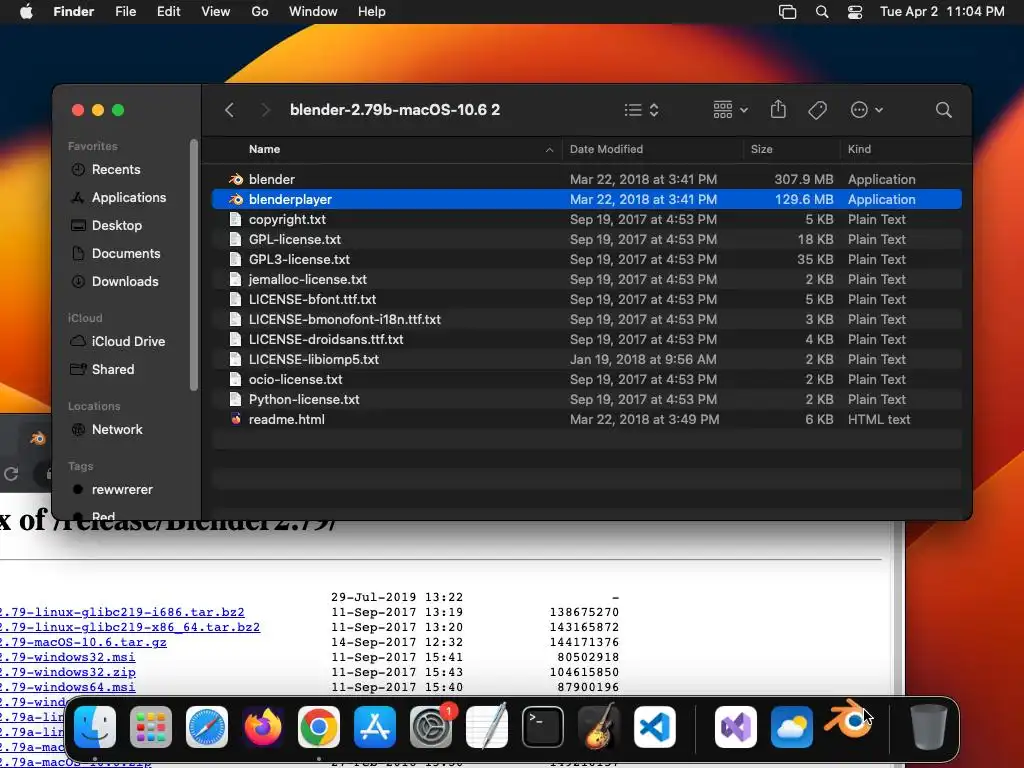This screenshot has height=768, width=1024.
Task: Open TextEdit from the Dock
Action: tap(487, 727)
